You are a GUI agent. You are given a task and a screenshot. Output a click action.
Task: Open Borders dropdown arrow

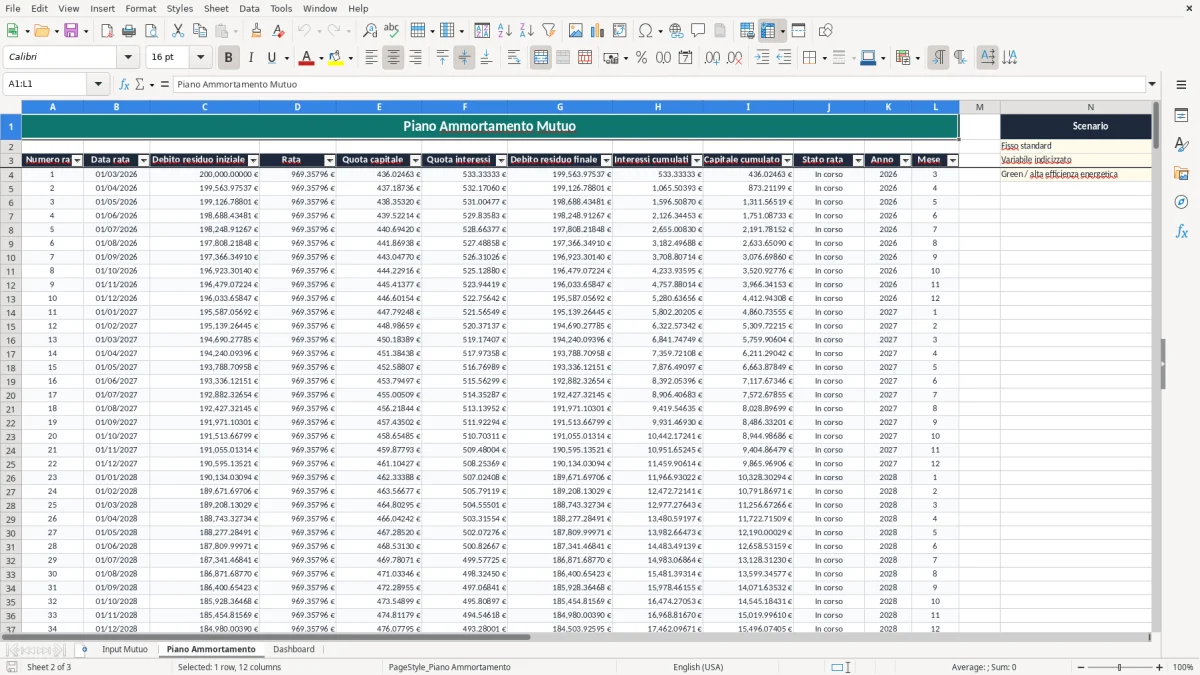click(x=823, y=58)
